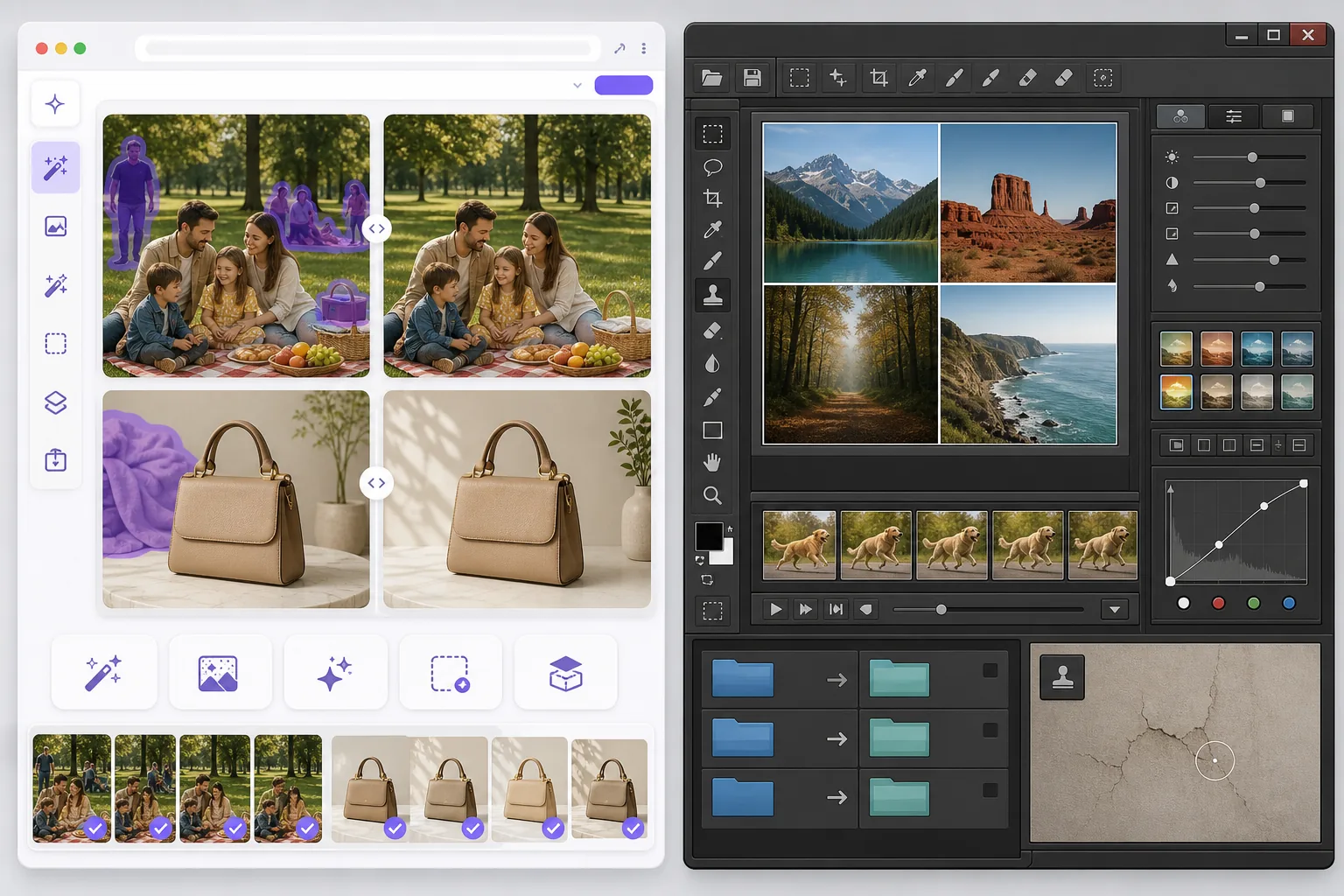
Task: Expand the chevron dropdown beside purple button
Action: pyautogui.click(x=577, y=85)
